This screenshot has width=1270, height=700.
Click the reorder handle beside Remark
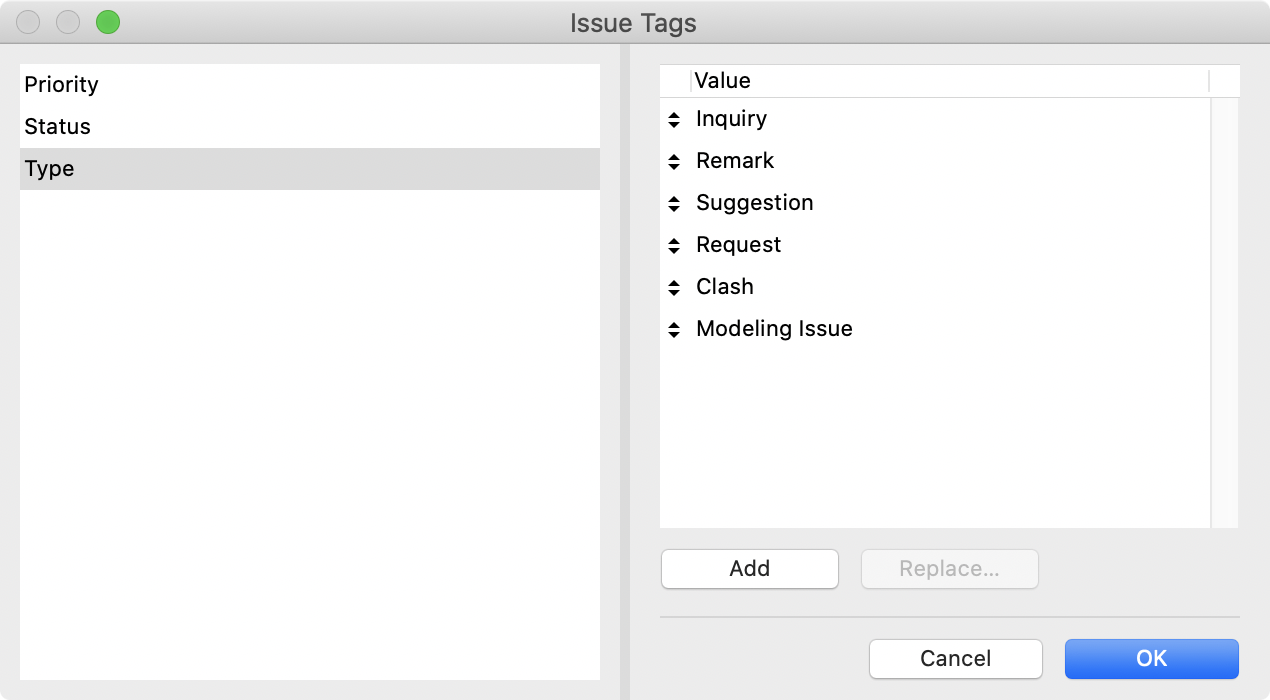674,162
